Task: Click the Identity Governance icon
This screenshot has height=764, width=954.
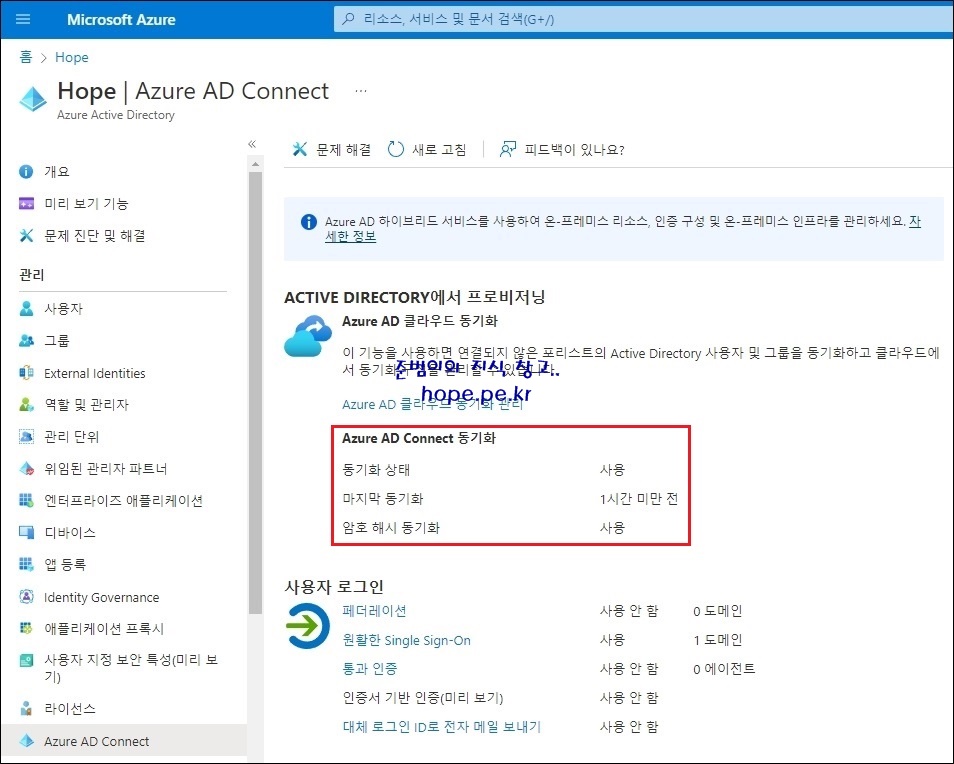Action: click(26, 597)
